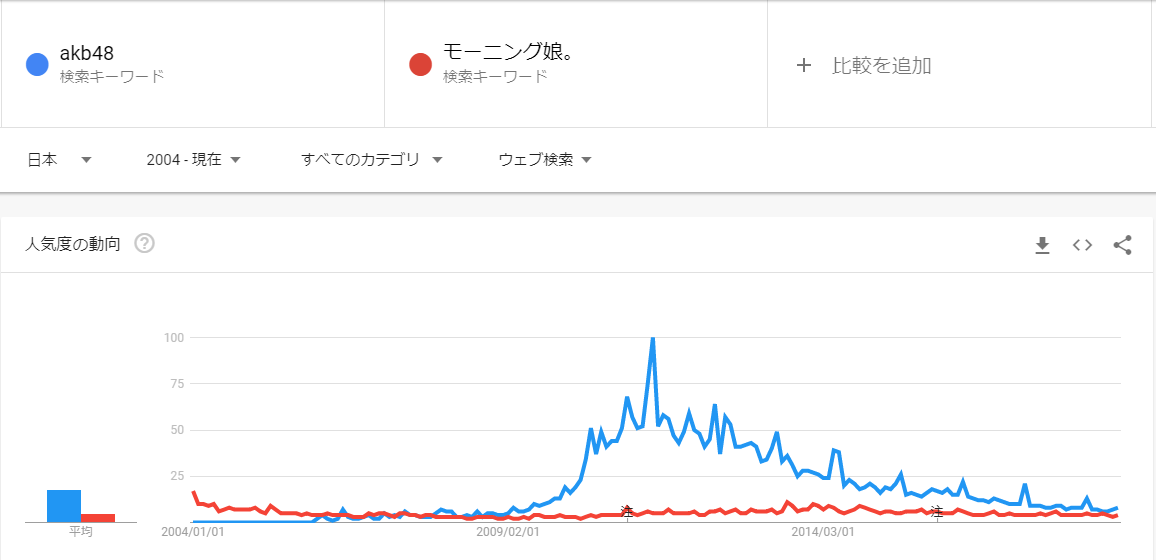Select the akb48 search term card
1156x560 pixels.
[193, 64]
